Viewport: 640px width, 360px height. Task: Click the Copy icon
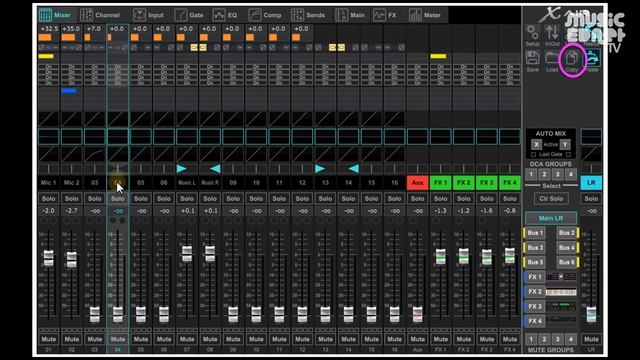[x=572, y=59]
